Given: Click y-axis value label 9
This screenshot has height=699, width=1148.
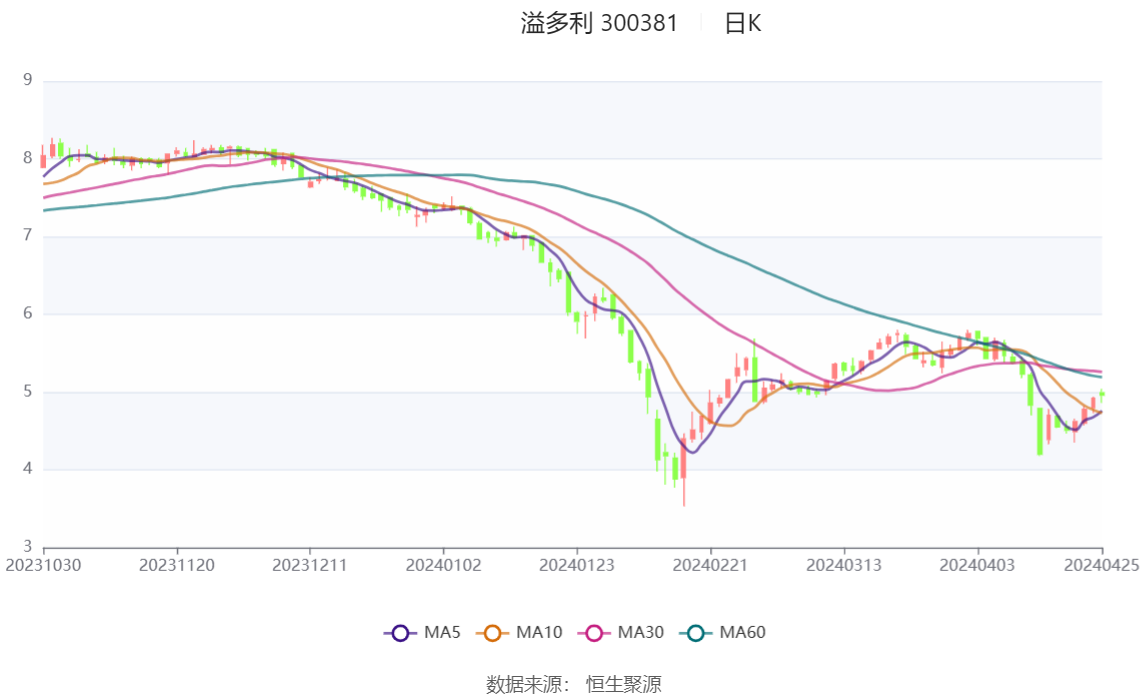Looking at the screenshot, I should pos(28,80).
